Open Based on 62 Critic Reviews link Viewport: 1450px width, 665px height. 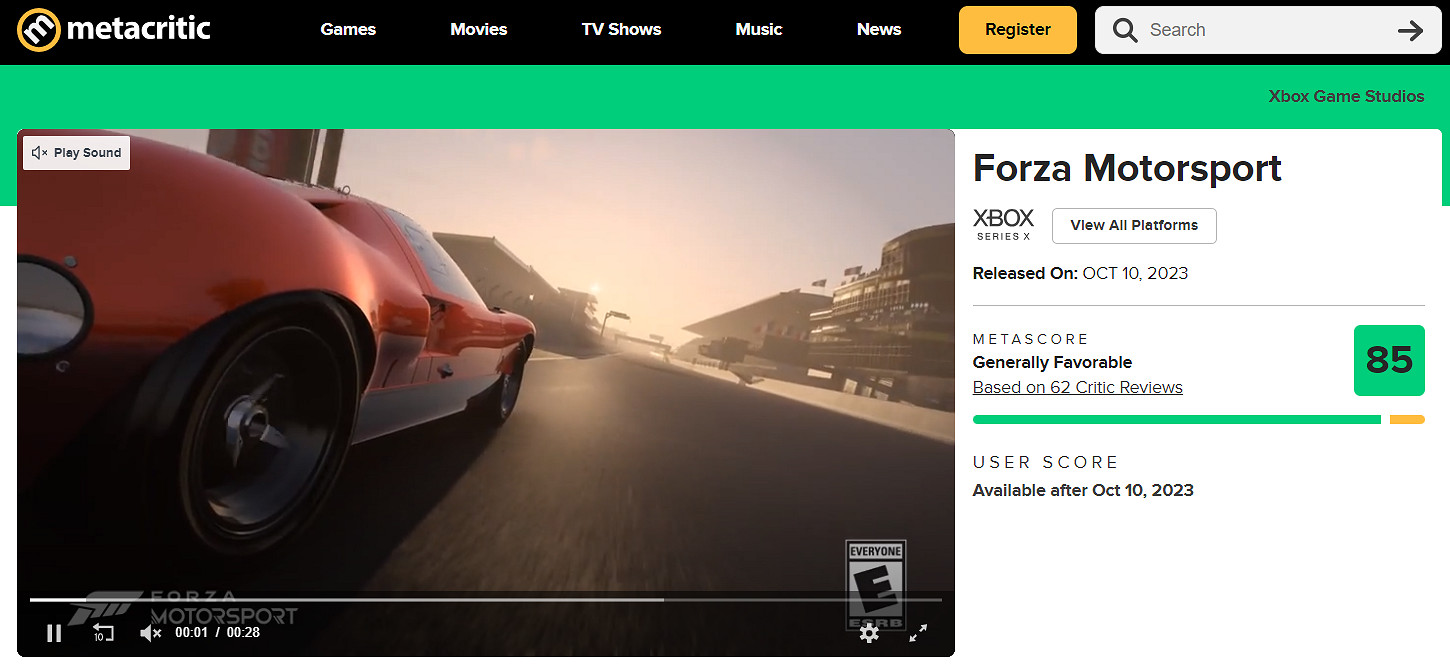[x=1077, y=388]
